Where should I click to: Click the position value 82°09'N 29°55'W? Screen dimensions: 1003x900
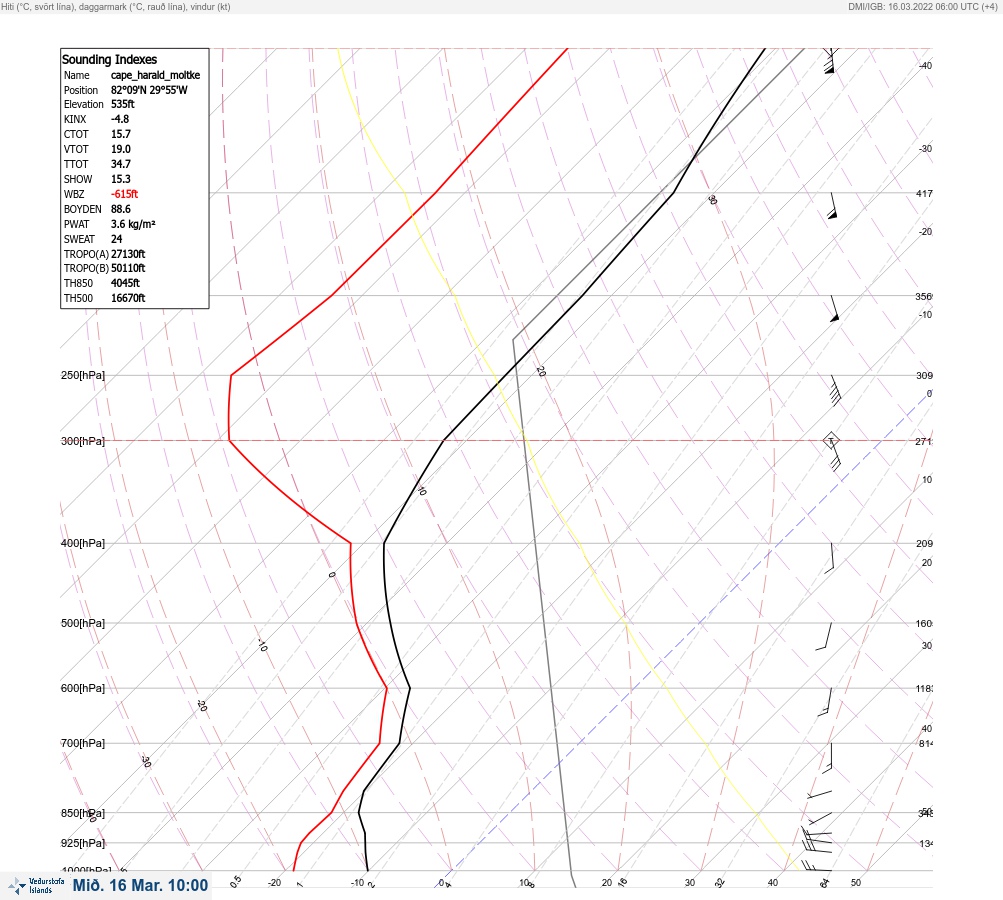tap(149, 90)
